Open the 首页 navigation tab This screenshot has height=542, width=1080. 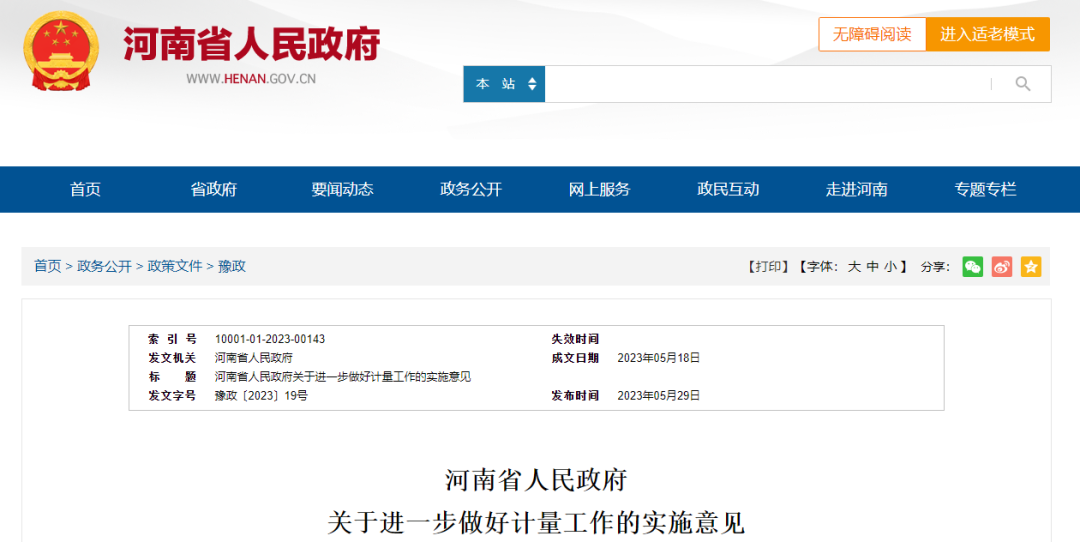click(86, 189)
